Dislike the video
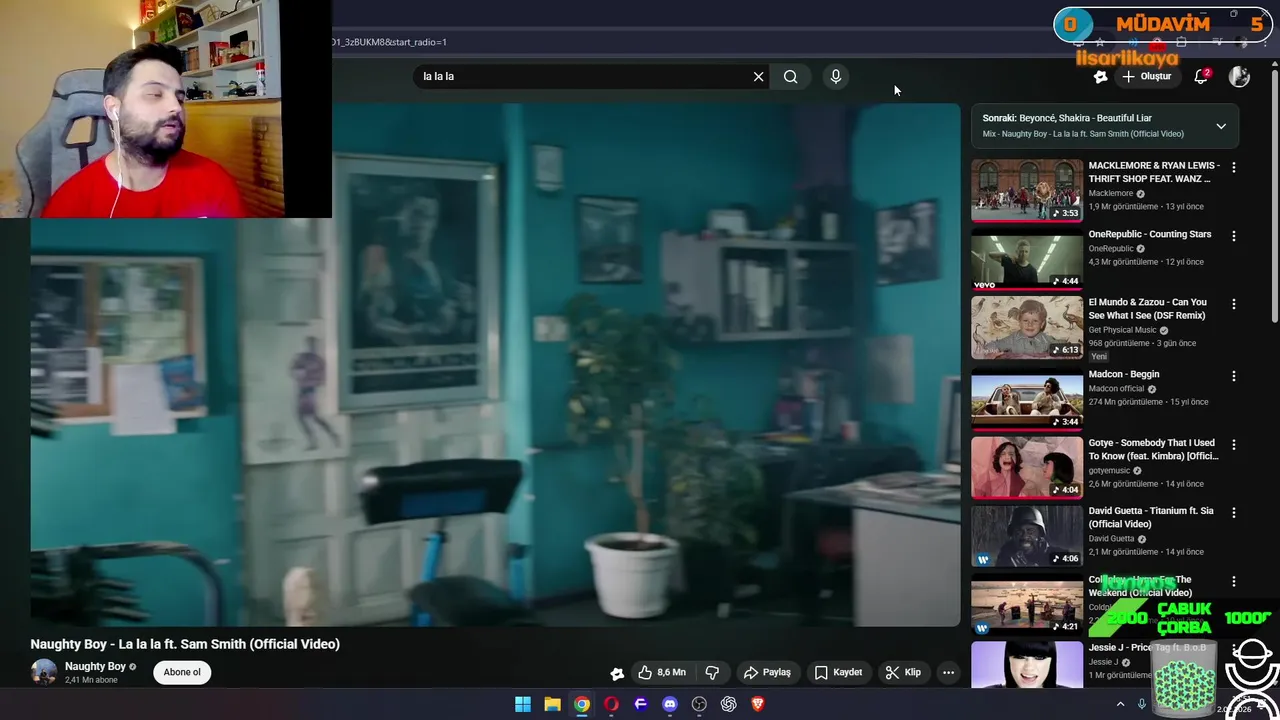This screenshot has height=720, width=1280. tap(713, 672)
